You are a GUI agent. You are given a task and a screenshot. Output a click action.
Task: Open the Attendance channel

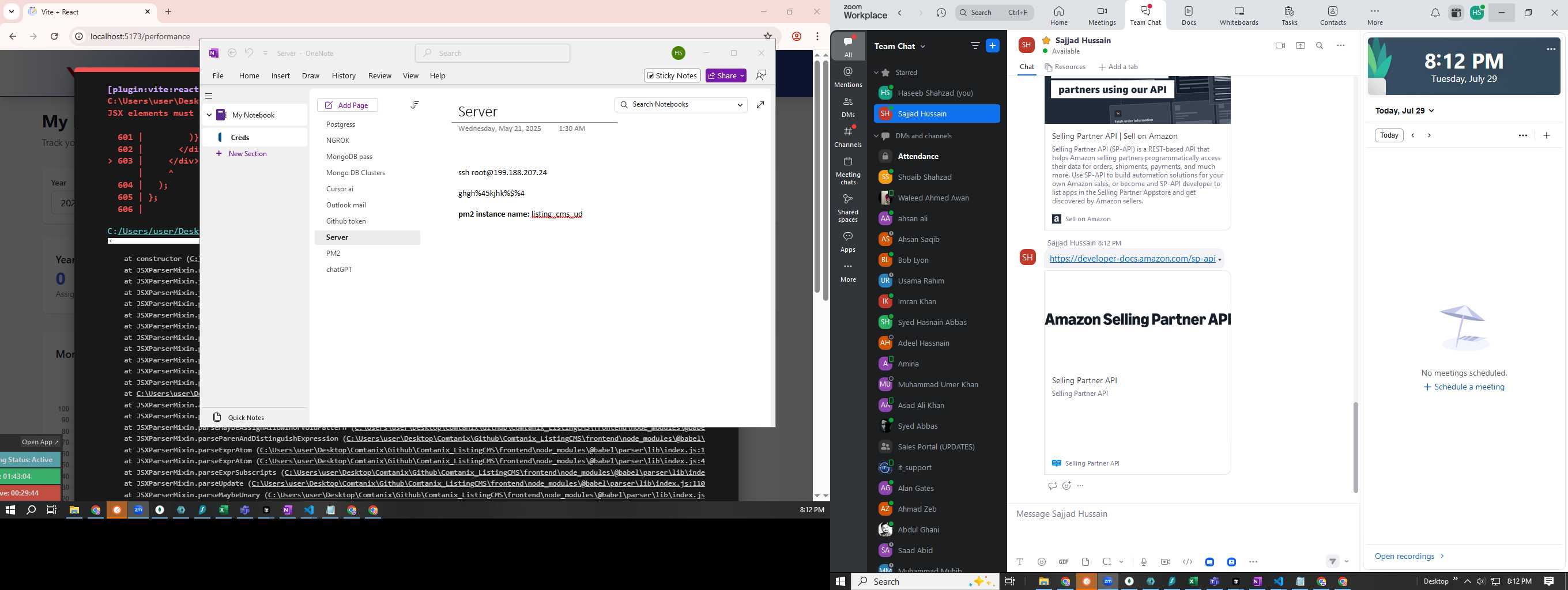(936, 156)
